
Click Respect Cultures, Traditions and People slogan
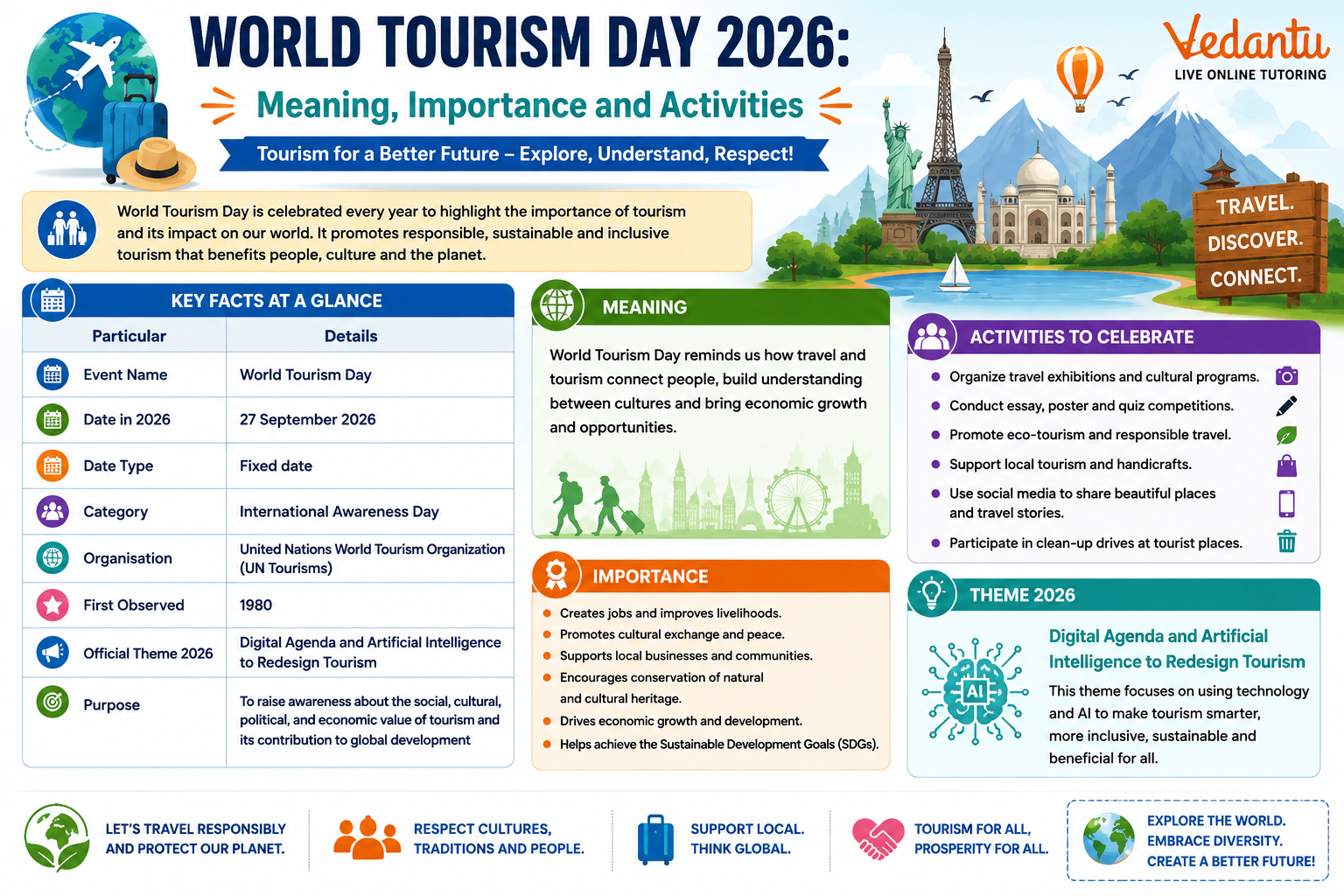[x=499, y=838]
